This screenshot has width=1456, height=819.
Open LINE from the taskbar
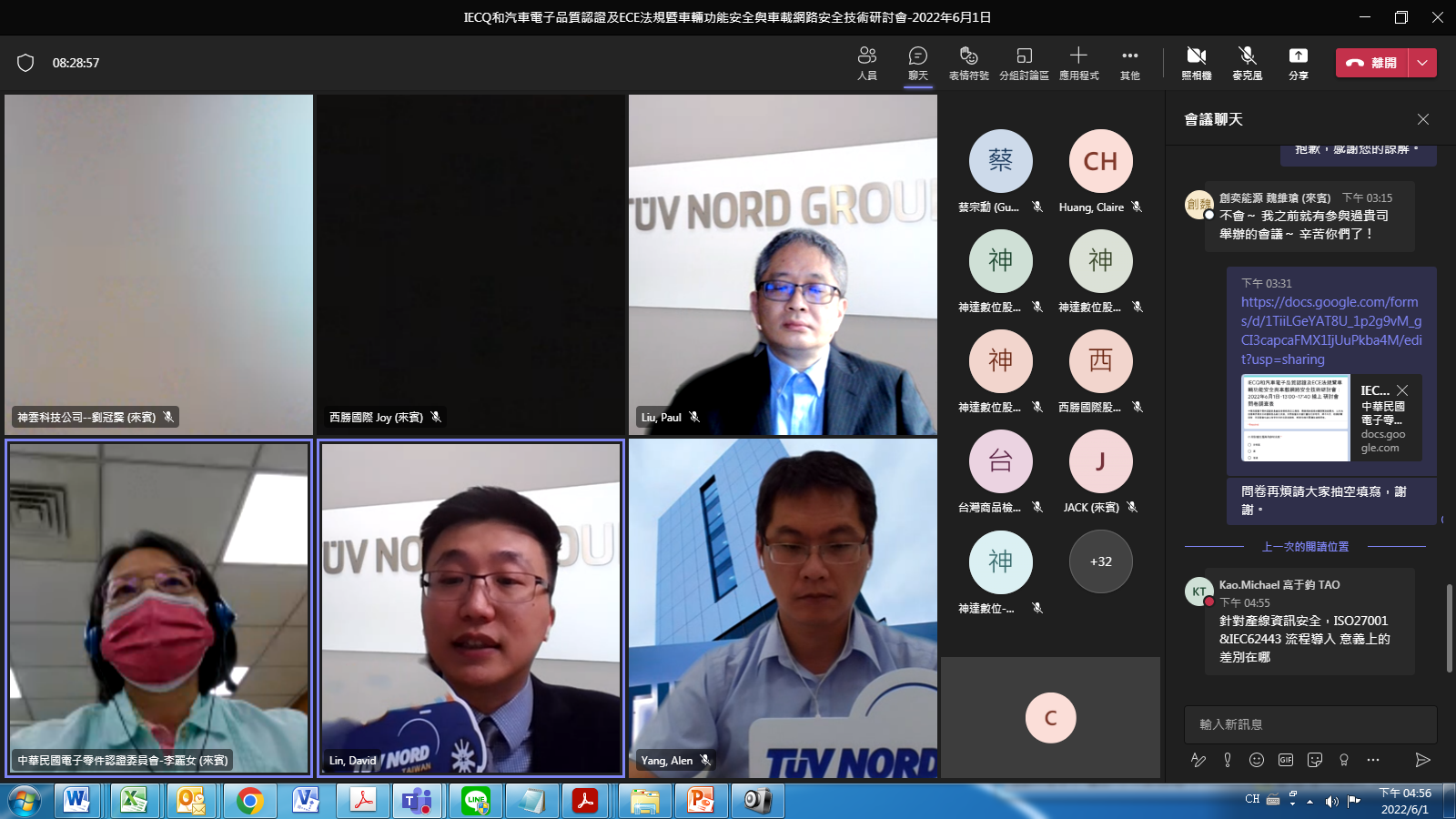[475, 801]
